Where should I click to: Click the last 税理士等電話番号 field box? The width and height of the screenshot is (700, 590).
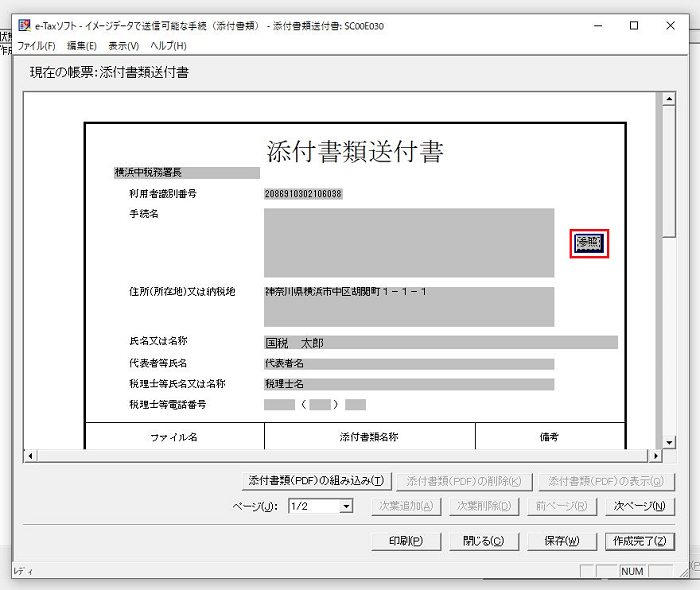[x=355, y=405]
